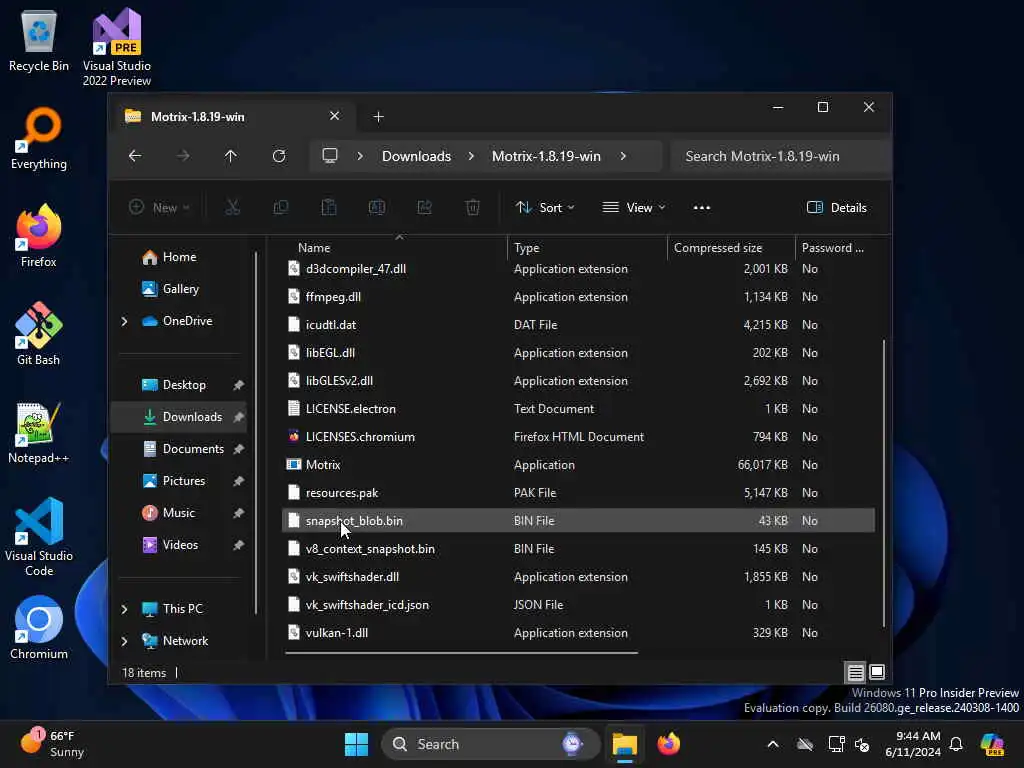Image resolution: width=1024 pixels, height=768 pixels.
Task: Open the See more ellipsis menu
Action: 701,208
